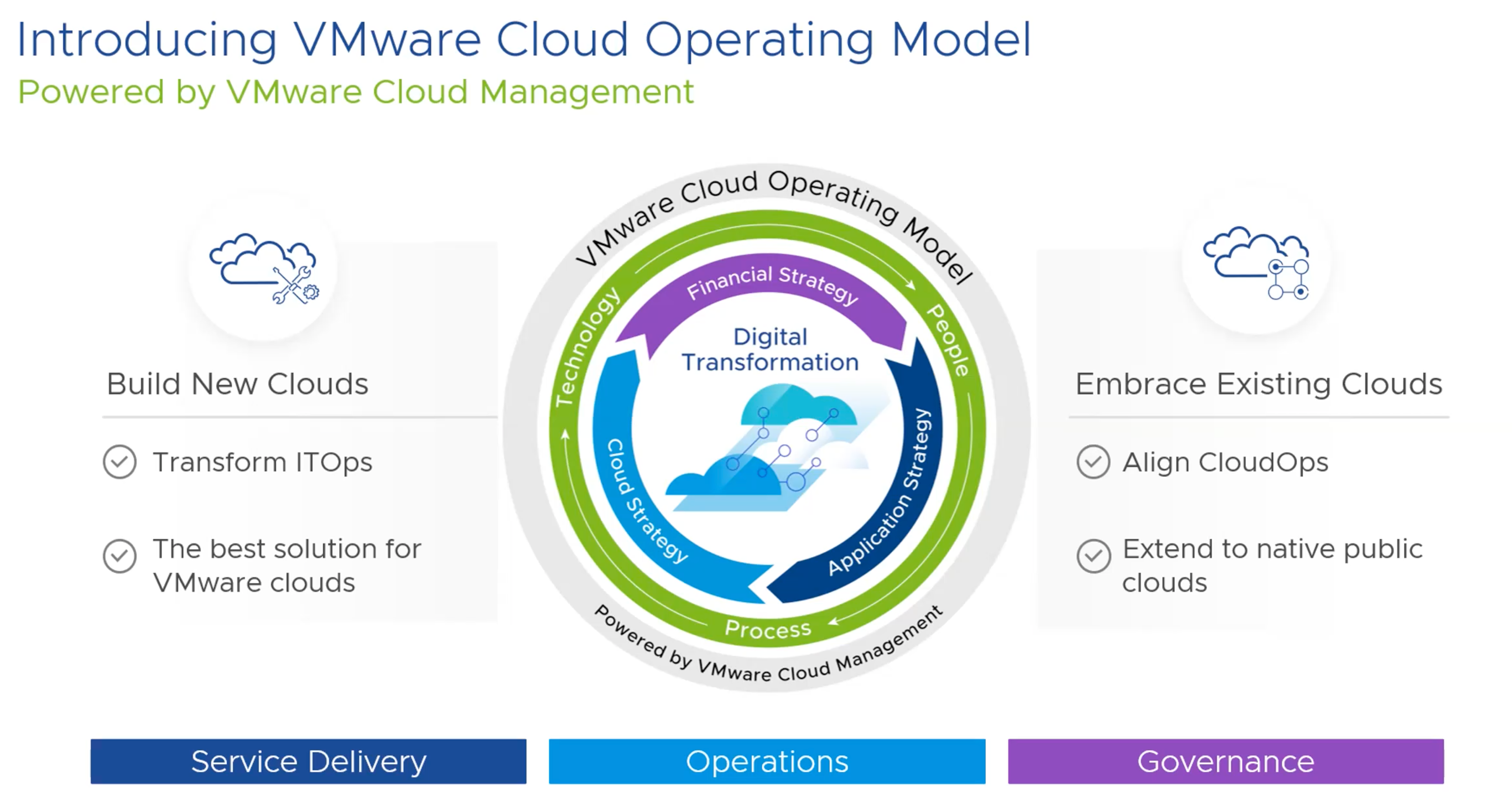Select the Service Delivery bar

pyautogui.click(x=308, y=761)
